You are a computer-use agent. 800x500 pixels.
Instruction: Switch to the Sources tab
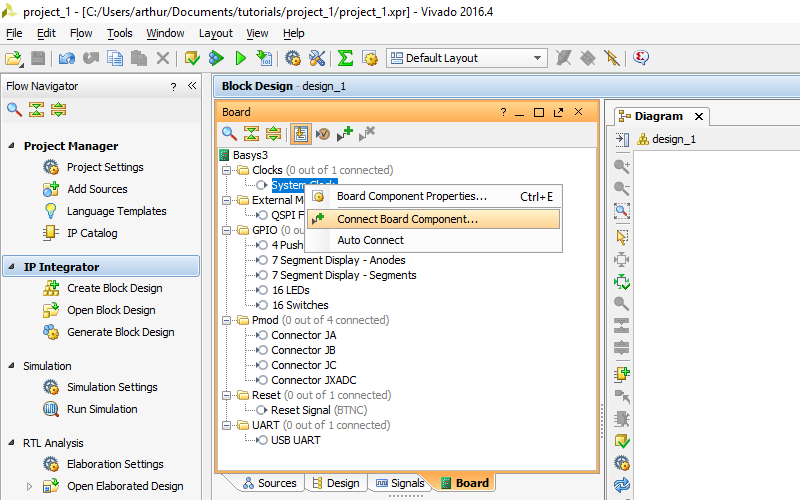[270, 483]
